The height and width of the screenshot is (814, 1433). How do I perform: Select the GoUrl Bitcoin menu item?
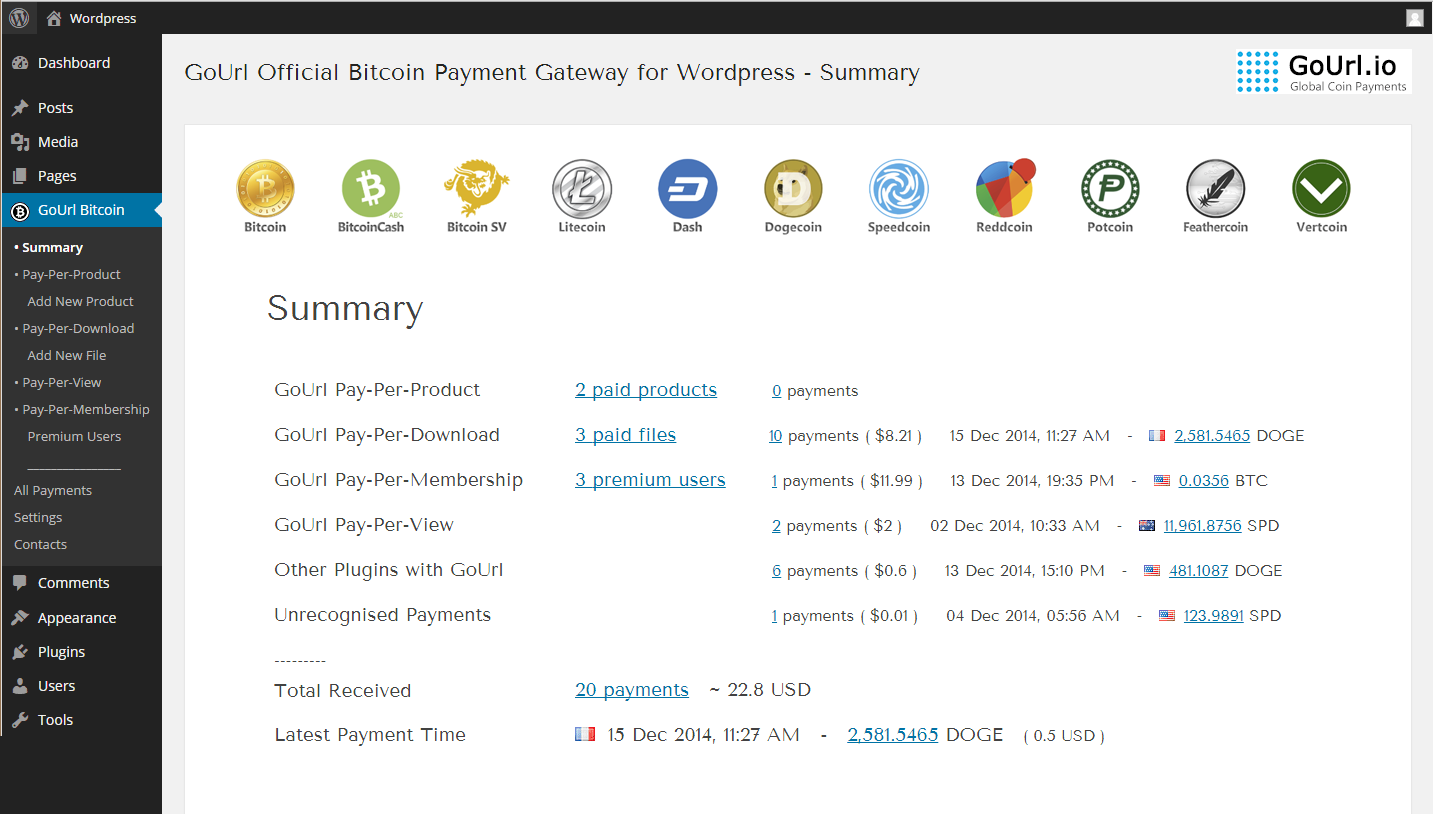(x=81, y=210)
